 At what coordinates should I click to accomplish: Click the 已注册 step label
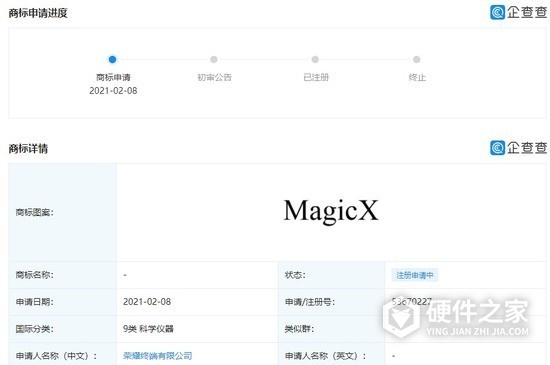[x=316, y=77]
